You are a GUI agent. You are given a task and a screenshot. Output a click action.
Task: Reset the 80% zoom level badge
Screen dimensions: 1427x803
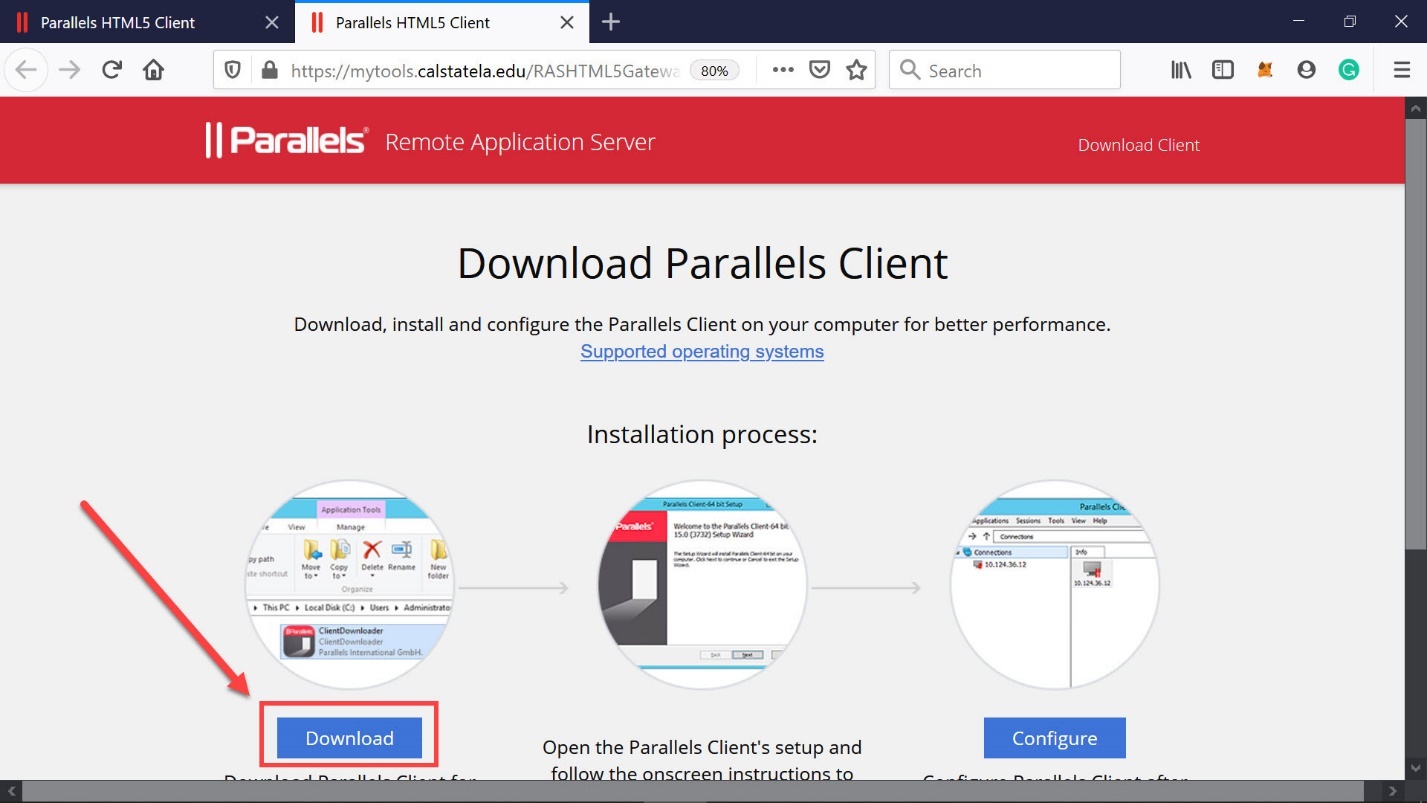point(714,71)
